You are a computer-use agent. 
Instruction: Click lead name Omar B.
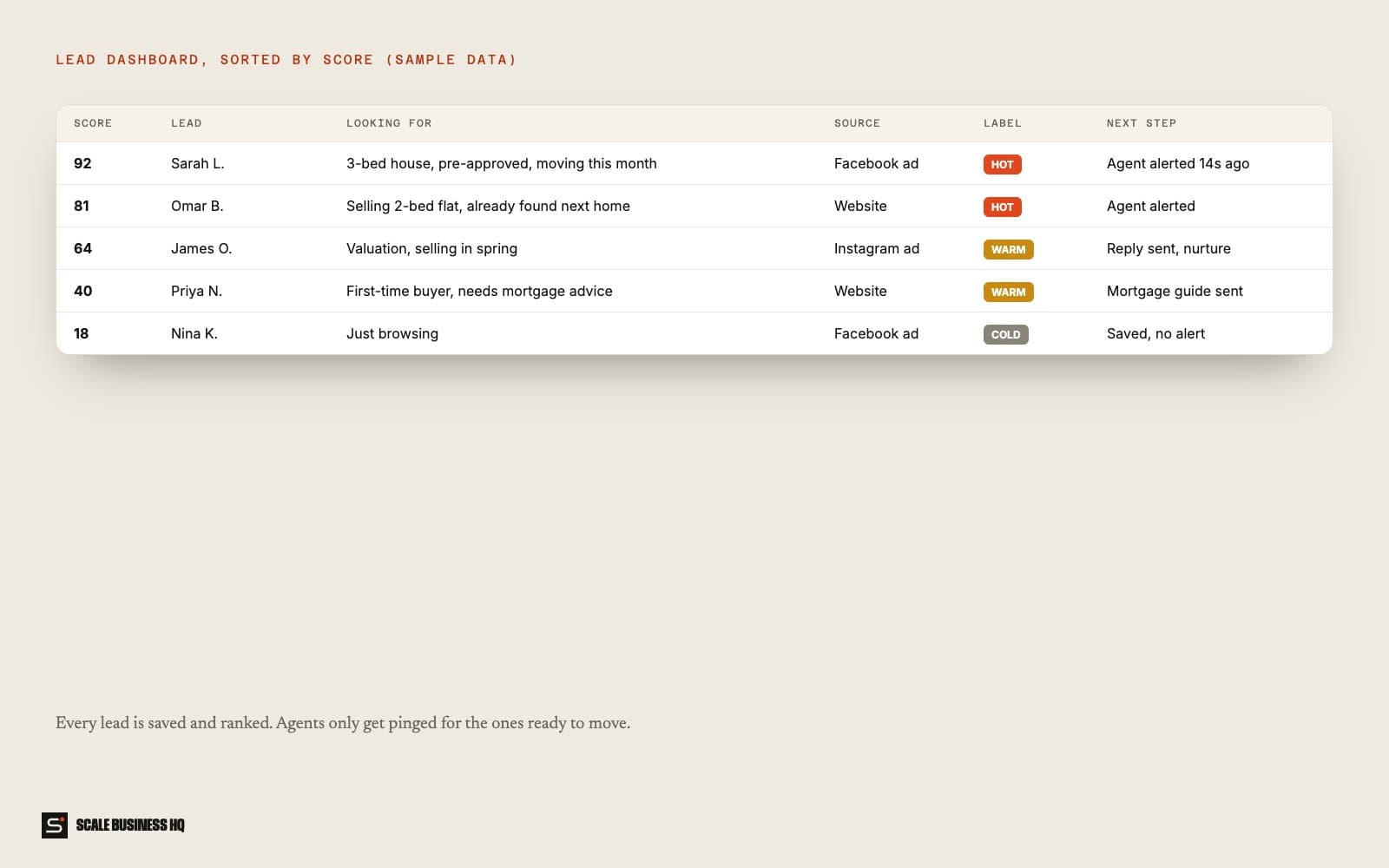pyautogui.click(x=197, y=206)
